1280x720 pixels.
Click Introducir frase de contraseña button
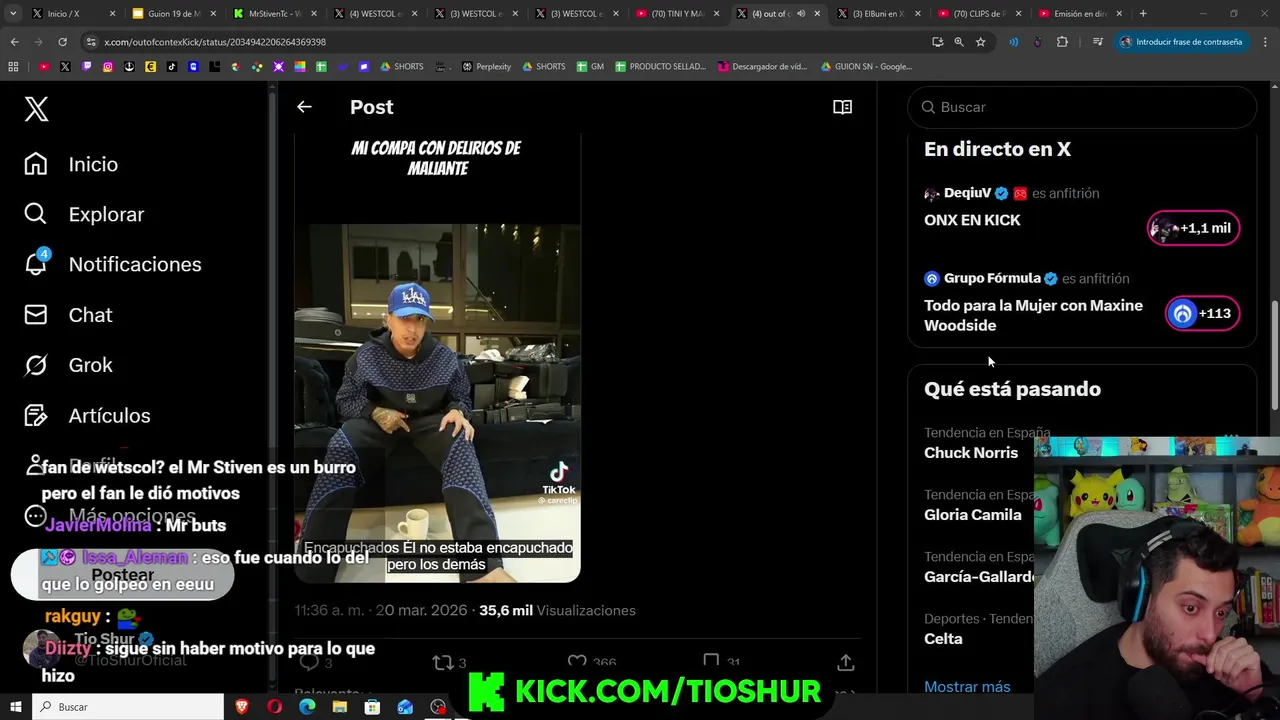click(1181, 42)
